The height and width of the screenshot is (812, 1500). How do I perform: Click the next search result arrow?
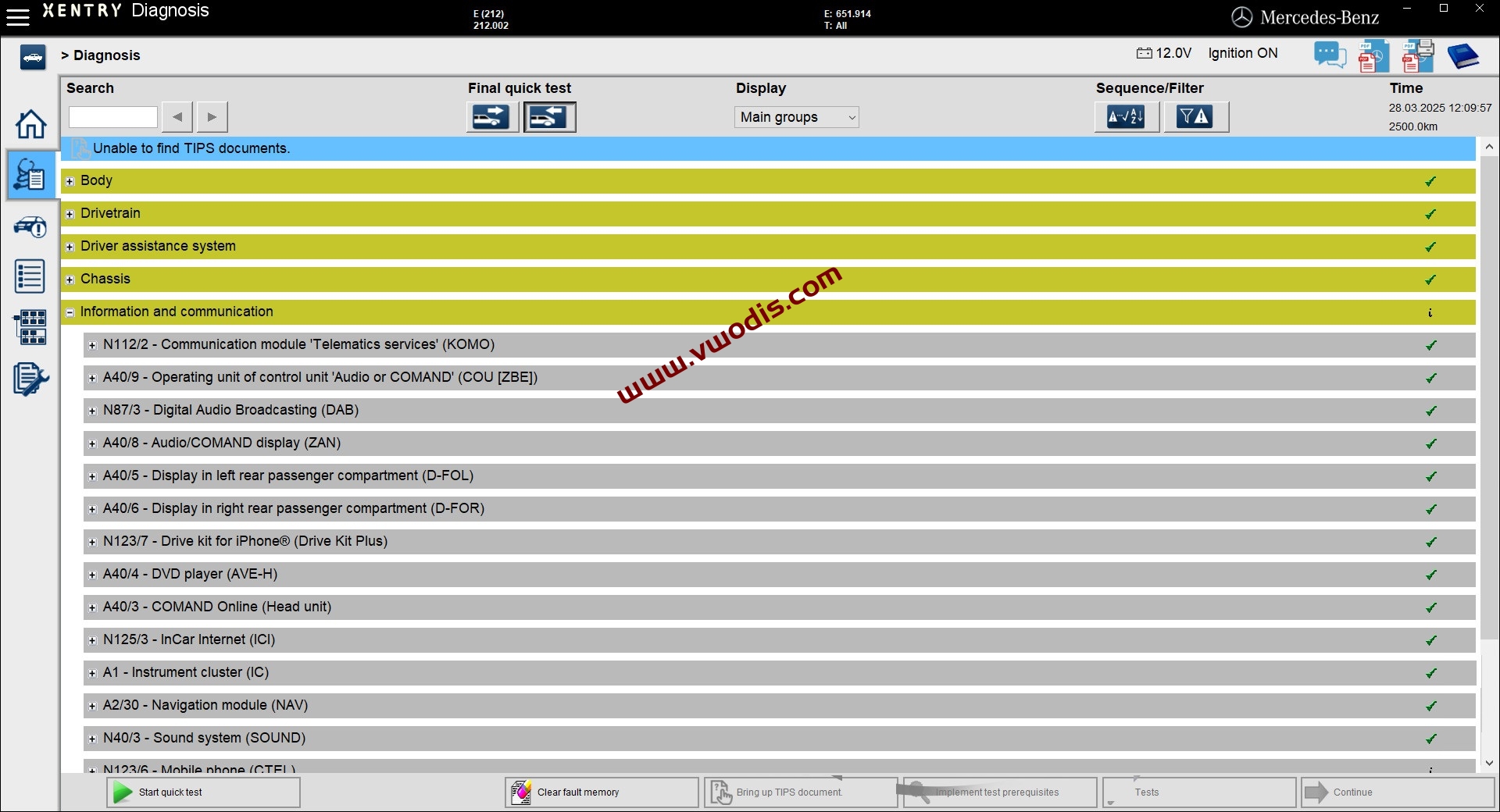[212, 117]
